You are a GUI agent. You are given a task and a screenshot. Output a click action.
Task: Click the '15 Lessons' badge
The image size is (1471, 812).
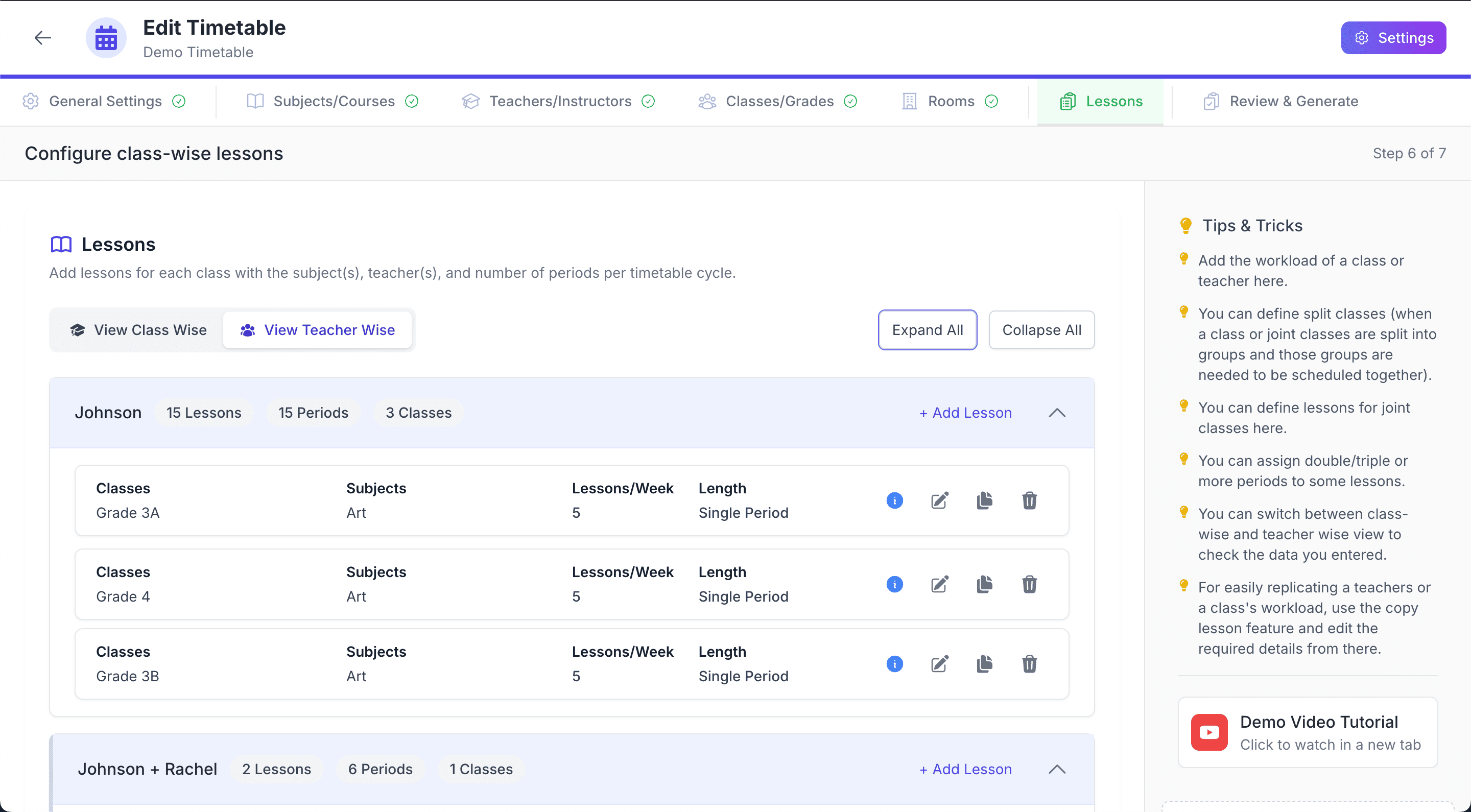(204, 413)
